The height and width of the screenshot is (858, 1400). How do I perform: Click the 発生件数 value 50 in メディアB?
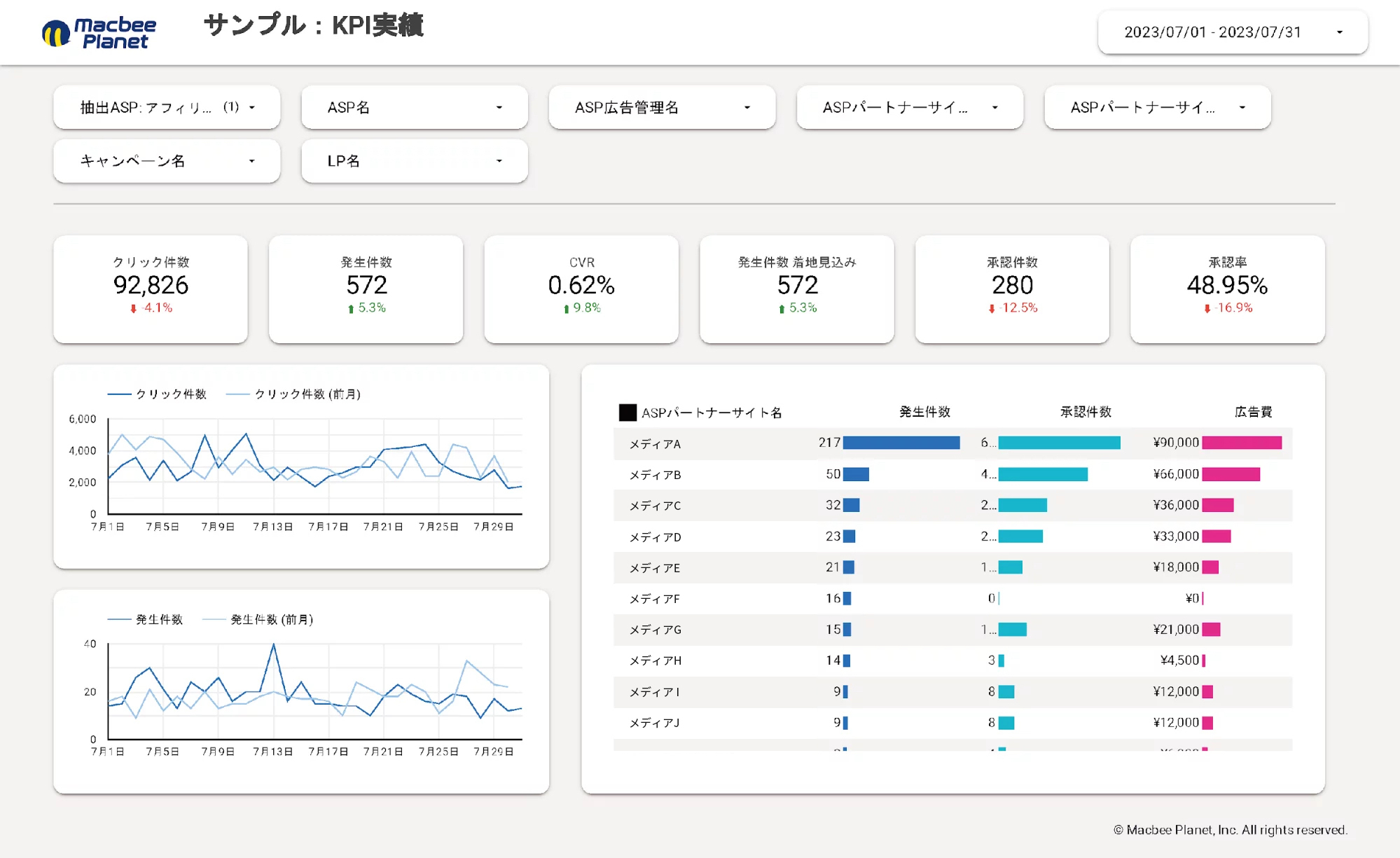(833, 474)
